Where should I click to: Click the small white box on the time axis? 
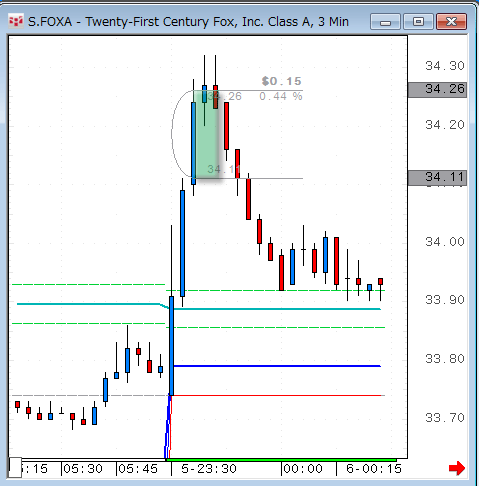15,467
